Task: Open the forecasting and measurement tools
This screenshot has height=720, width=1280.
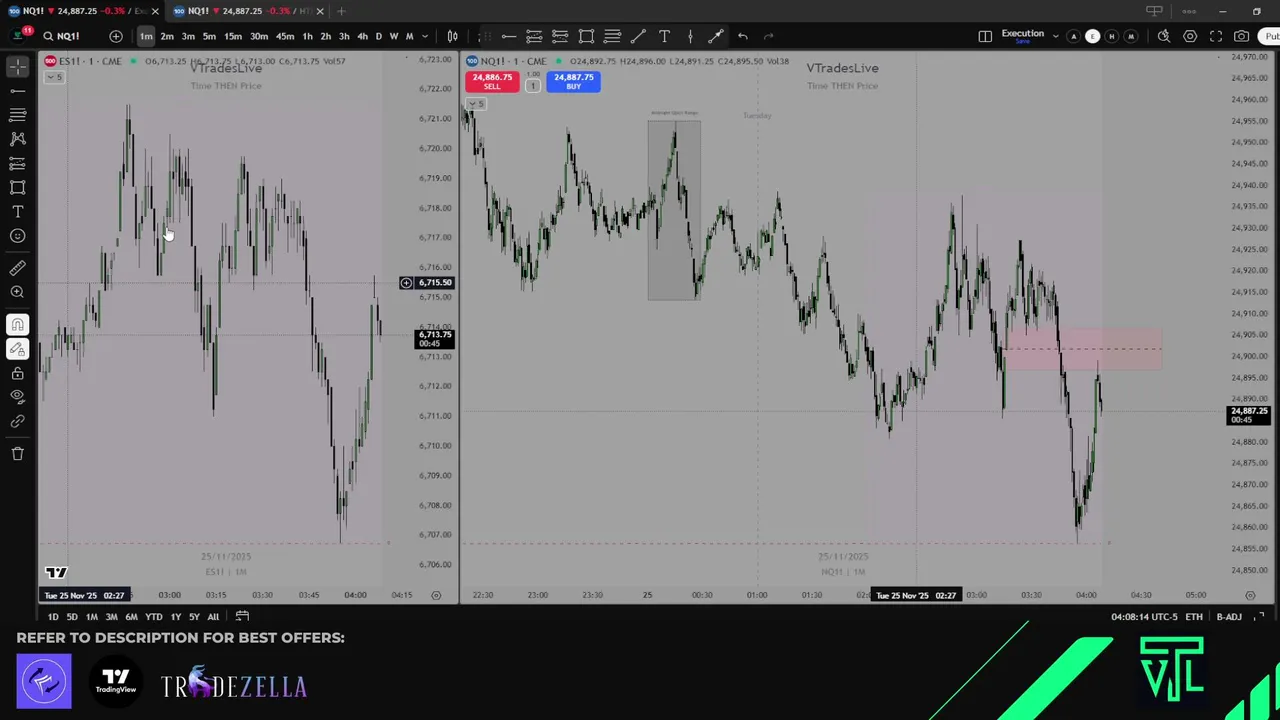Action: [x=18, y=163]
